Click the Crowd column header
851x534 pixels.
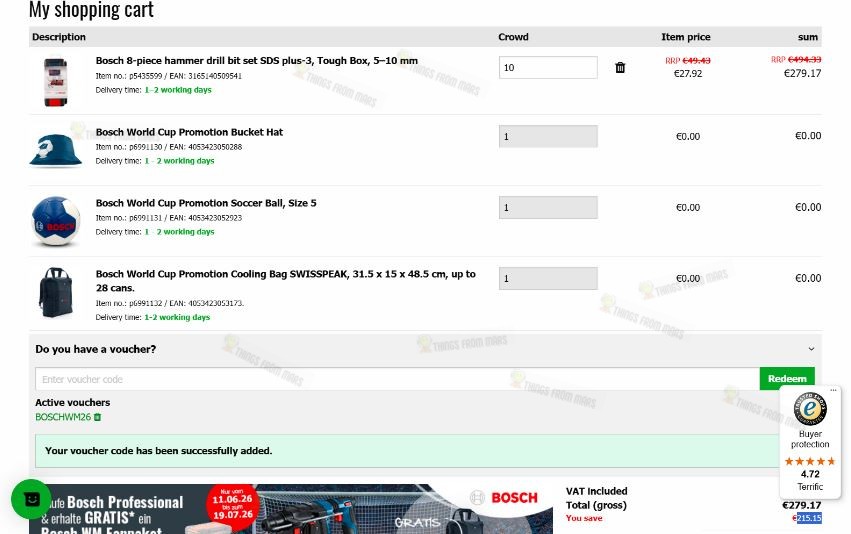(x=513, y=37)
